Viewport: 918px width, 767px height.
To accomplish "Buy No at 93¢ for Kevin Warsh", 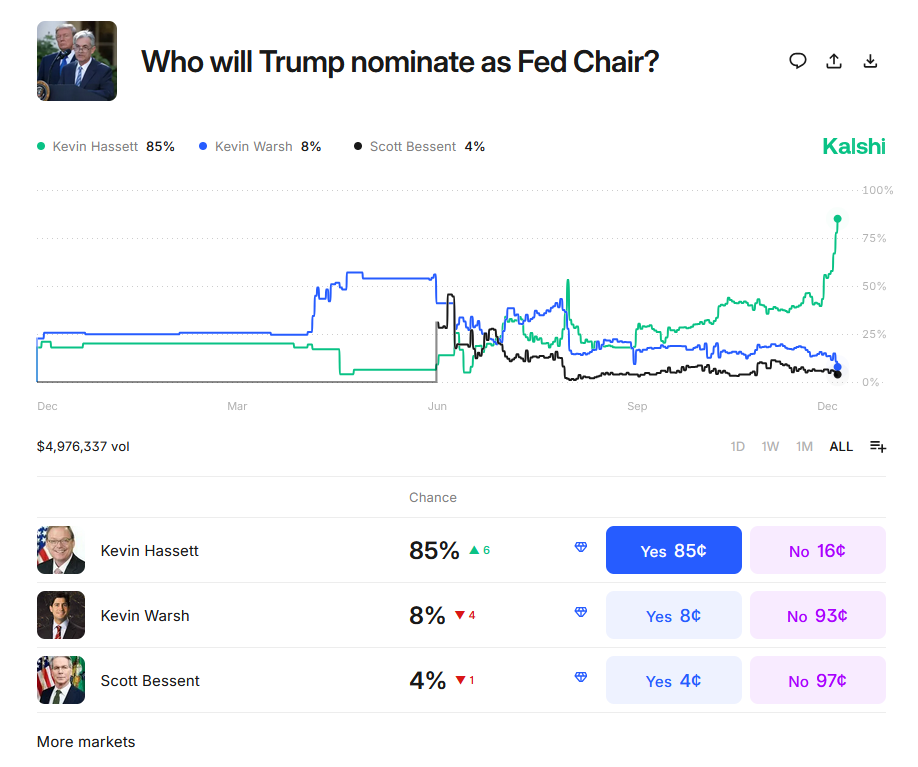I will pos(817,614).
